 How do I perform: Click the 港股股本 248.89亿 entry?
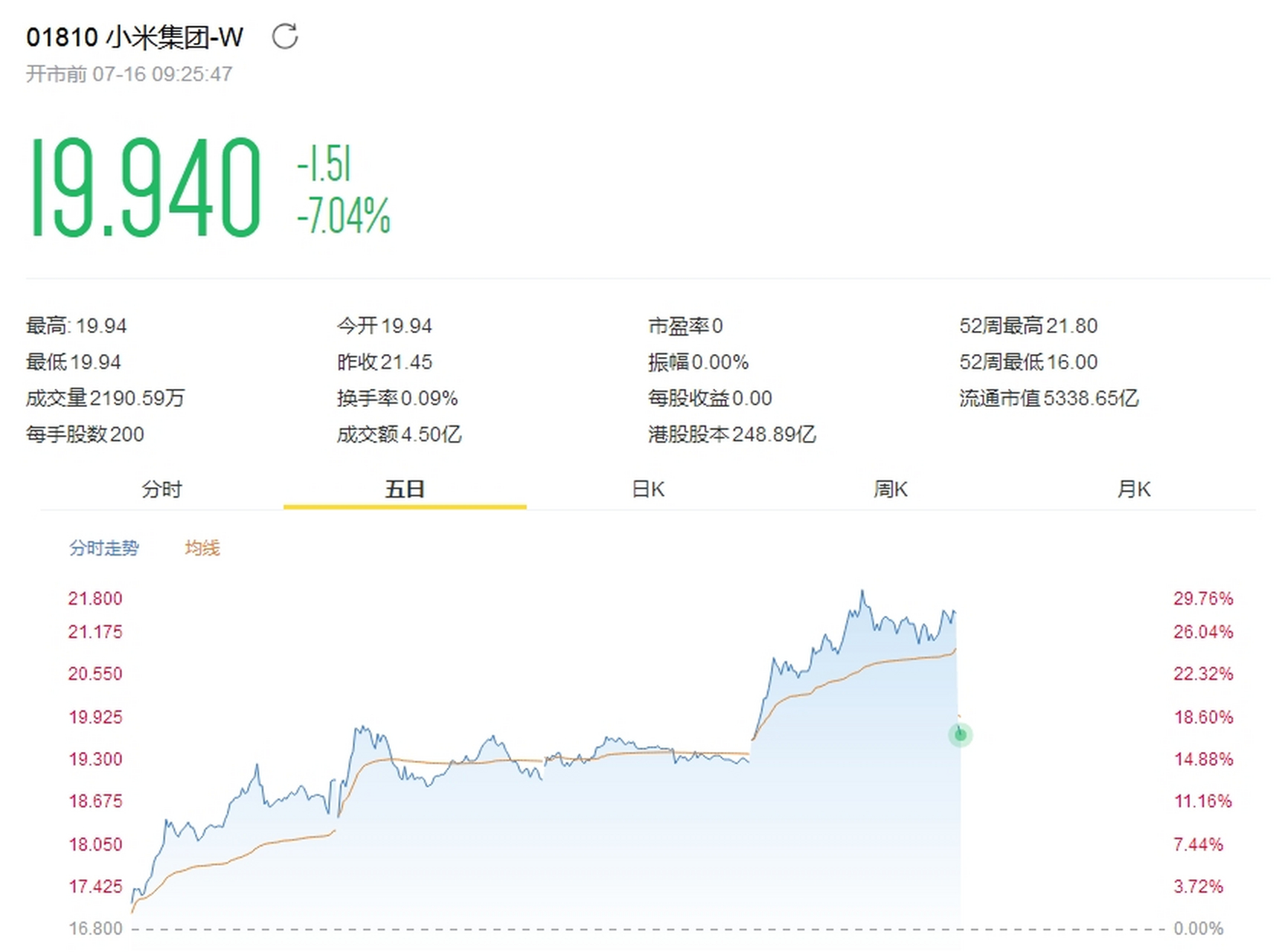tap(732, 434)
